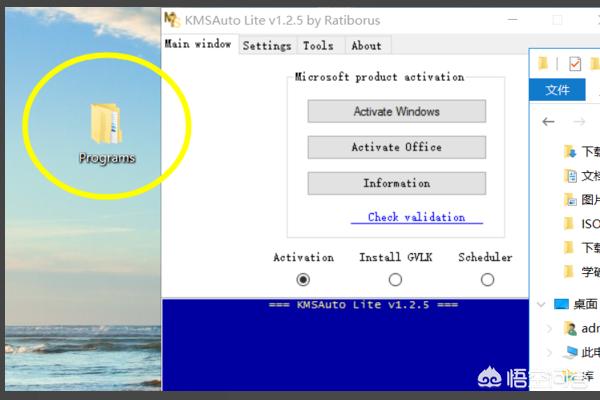Go back using Explorer's left arrow
Viewport: 600px width, 400px height.
pyautogui.click(x=548, y=122)
